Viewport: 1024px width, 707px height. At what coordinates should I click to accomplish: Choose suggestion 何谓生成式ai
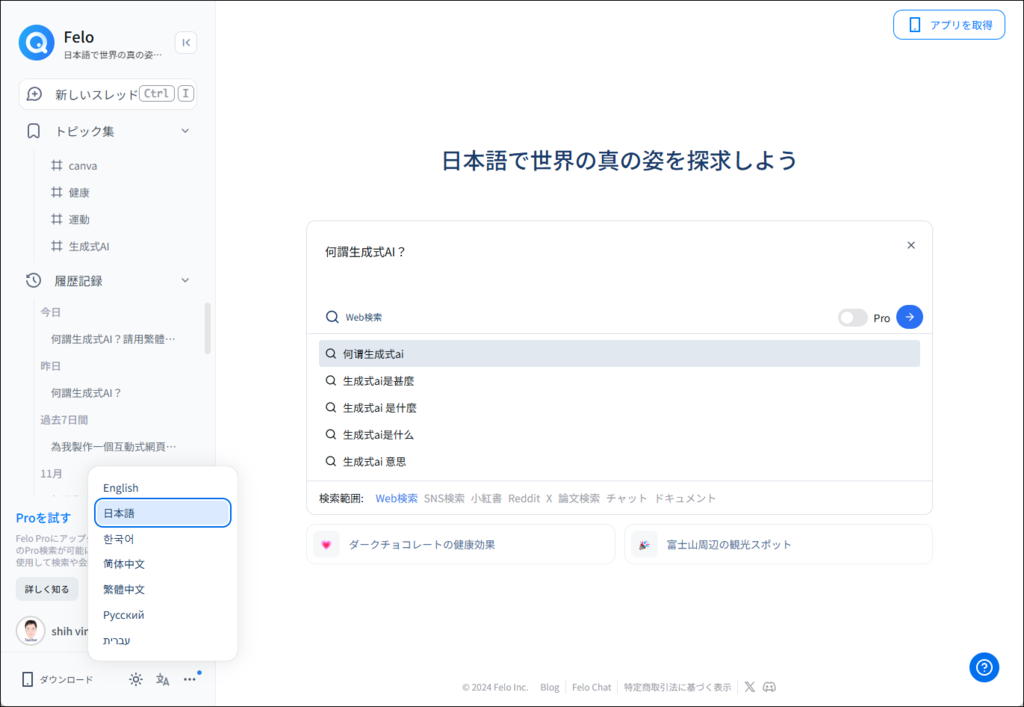(x=619, y=354)
